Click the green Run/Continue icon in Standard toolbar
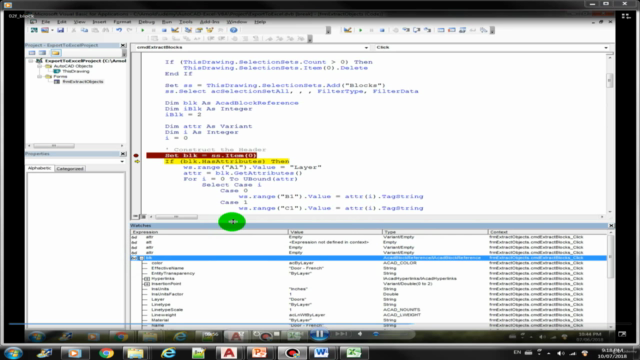 pos(142,30)
